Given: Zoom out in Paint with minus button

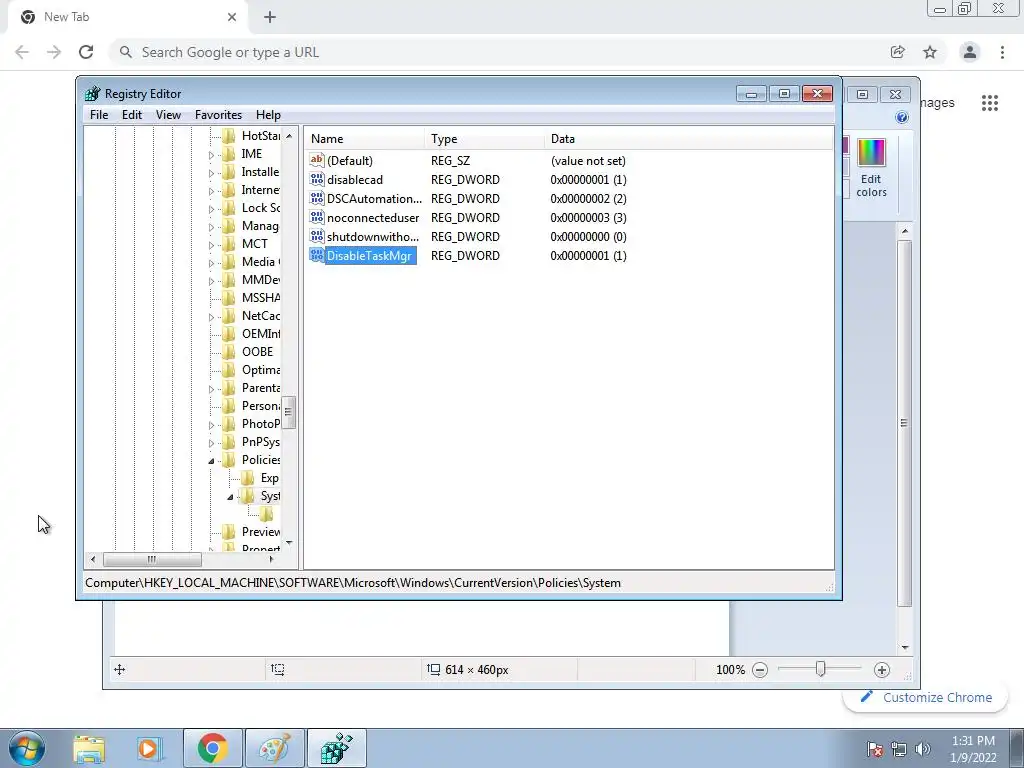Looking at the screenshot, I should 760,670.
